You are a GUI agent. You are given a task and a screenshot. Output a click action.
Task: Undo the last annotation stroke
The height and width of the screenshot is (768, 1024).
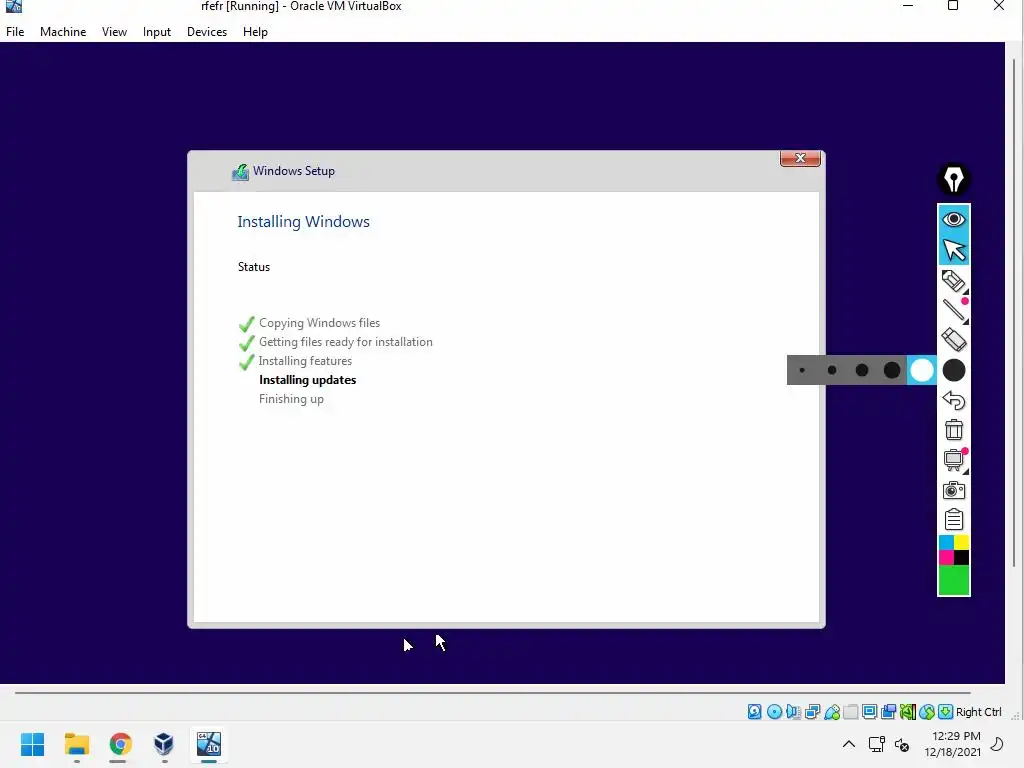tap(953, 400)
